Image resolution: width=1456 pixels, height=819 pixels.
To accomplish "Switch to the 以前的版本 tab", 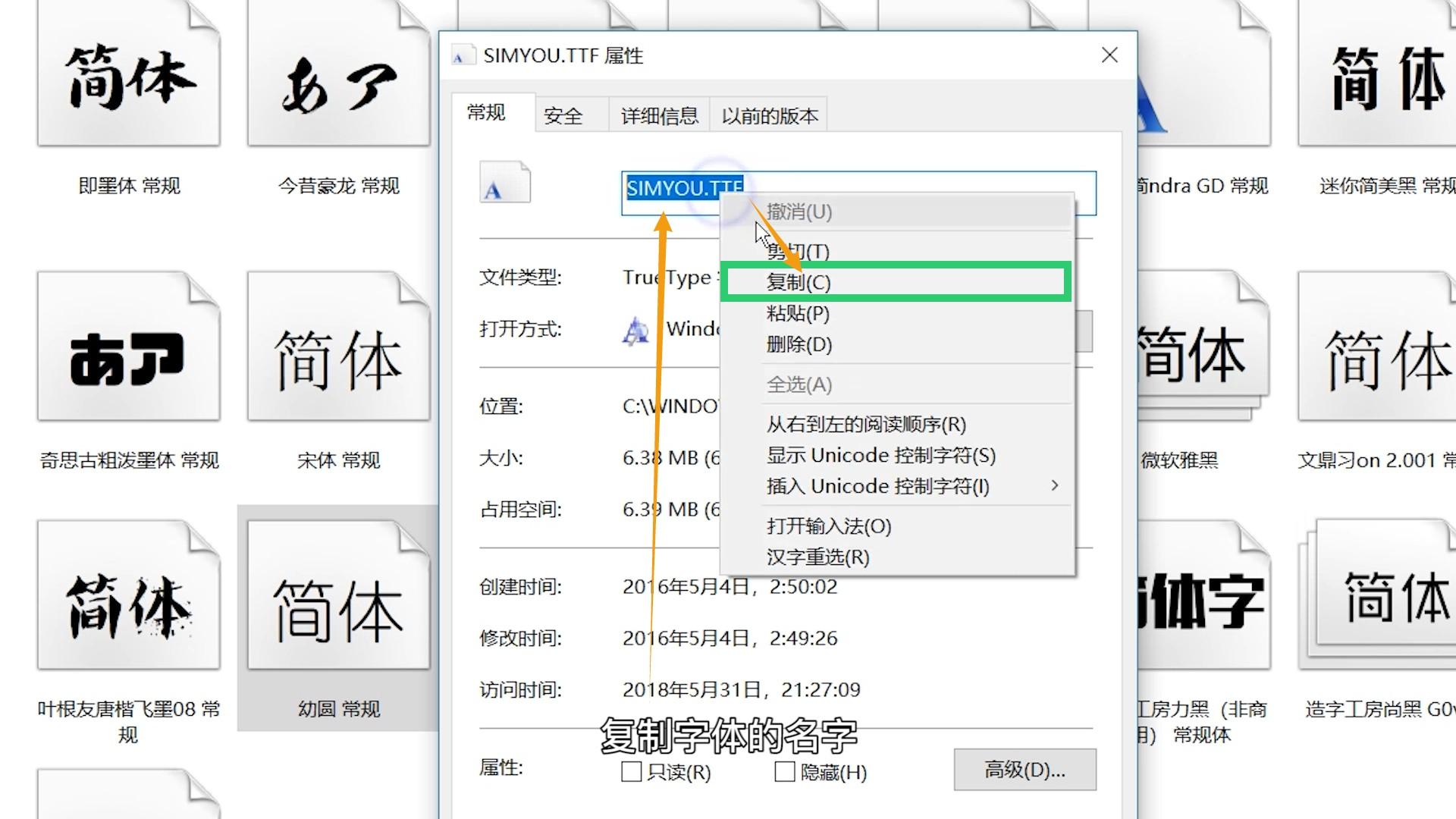I will point(770,116).
